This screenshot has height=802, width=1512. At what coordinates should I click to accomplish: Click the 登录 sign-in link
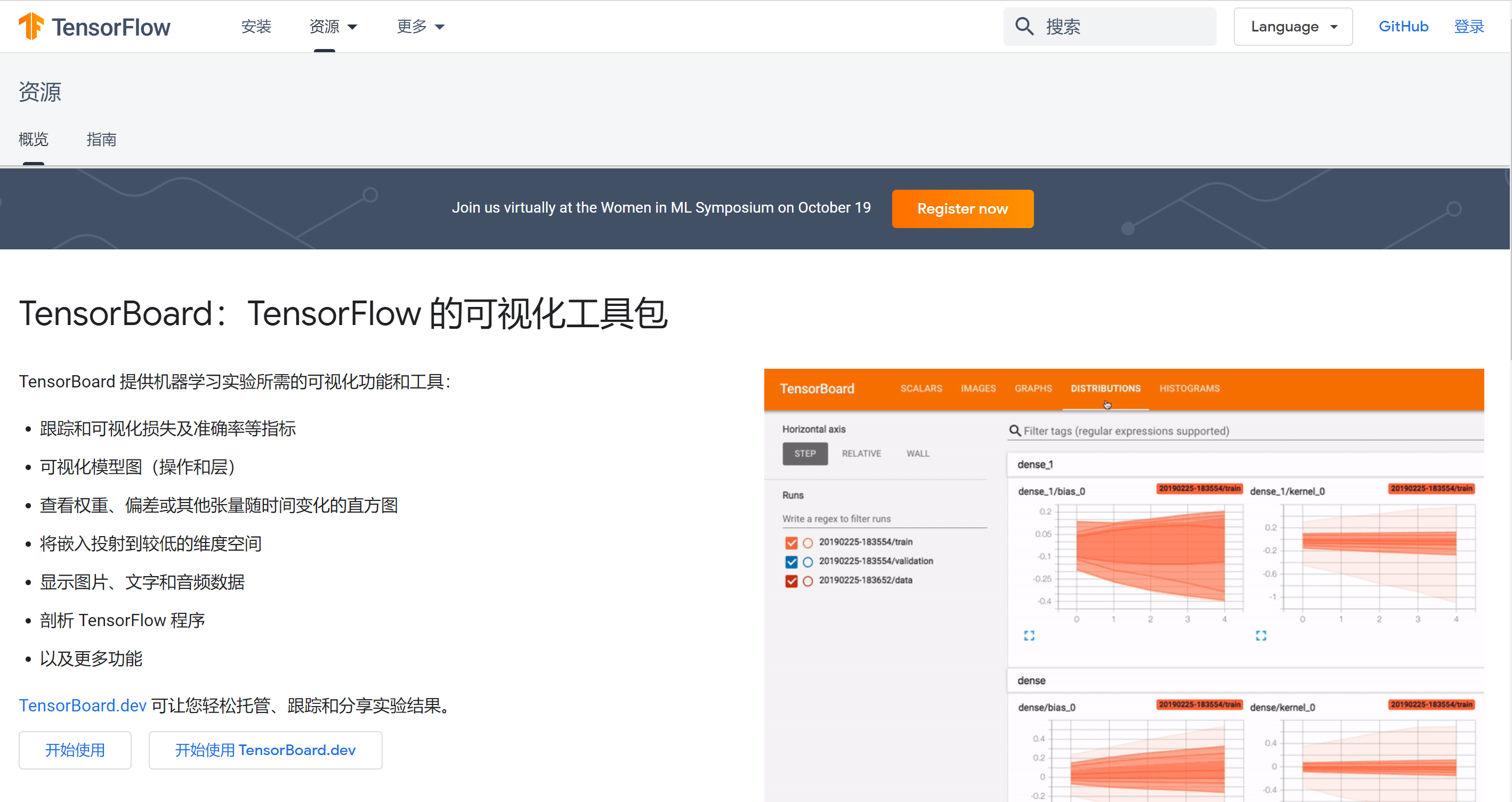pyautogui.click(x=1469, y=27)
